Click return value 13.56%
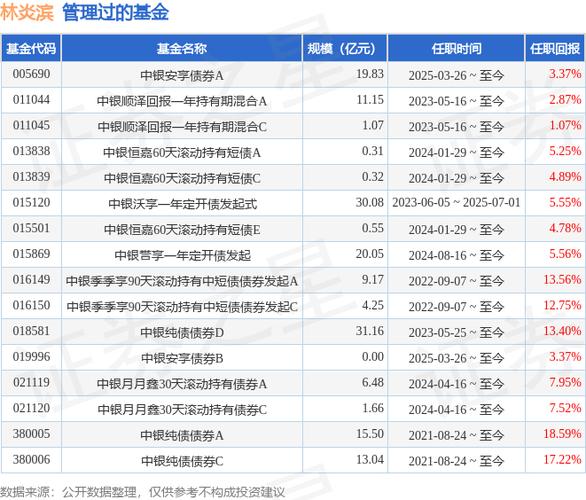The image size is (586, 500). [562, 280]
